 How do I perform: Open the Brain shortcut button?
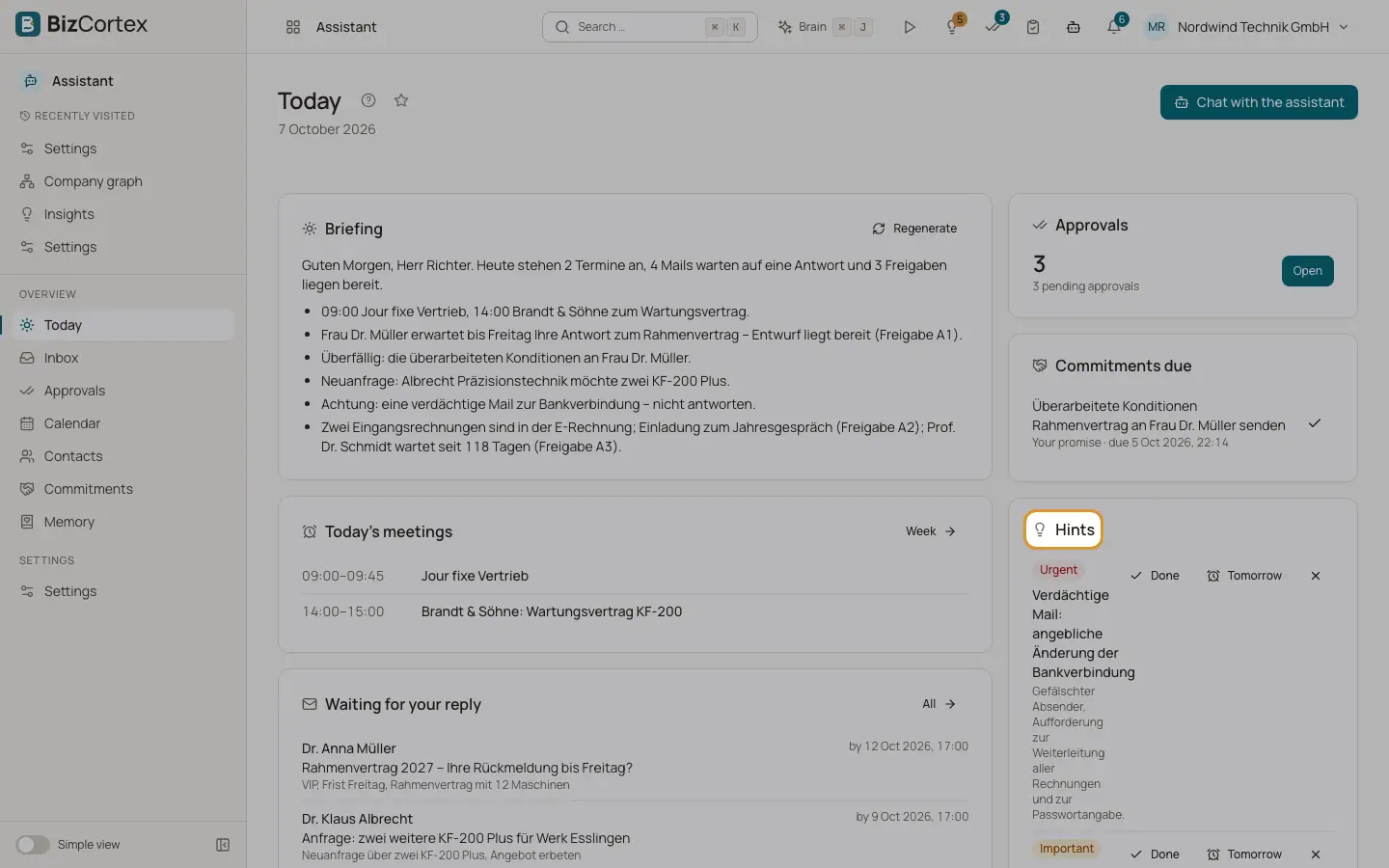[826, 27]
